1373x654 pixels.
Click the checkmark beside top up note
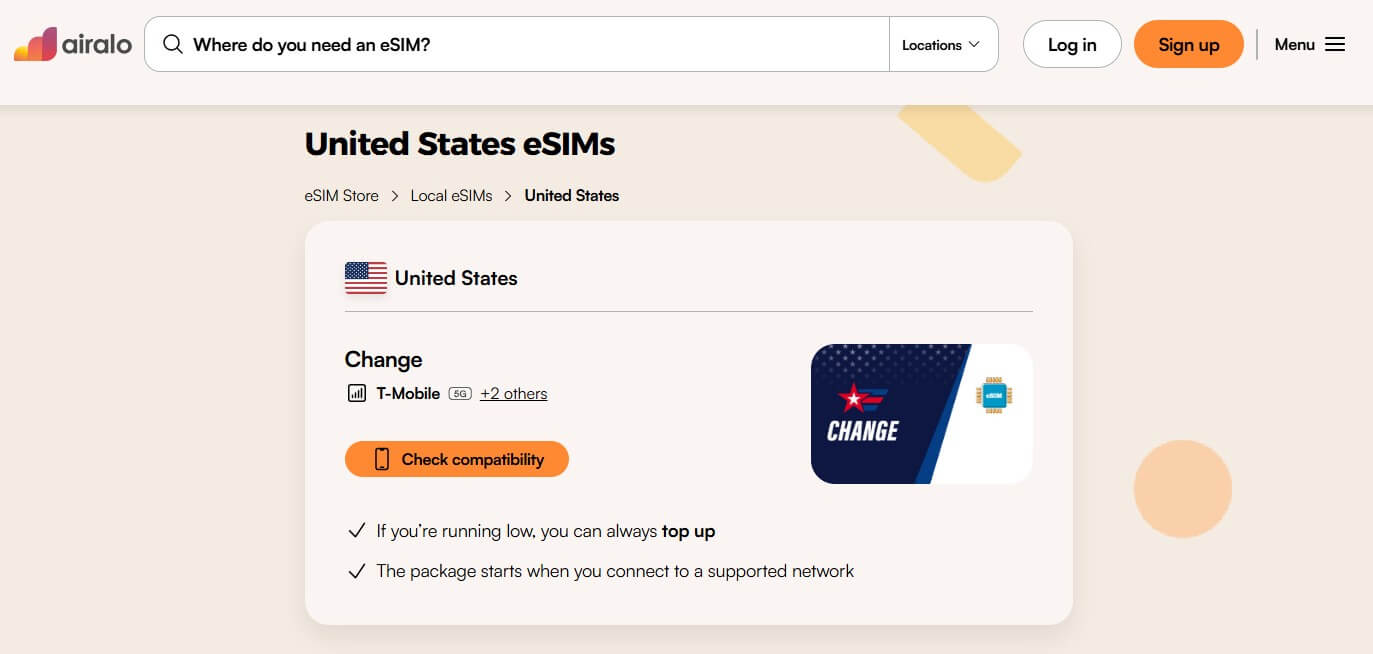pyautogui.click(x=356, y=531)
